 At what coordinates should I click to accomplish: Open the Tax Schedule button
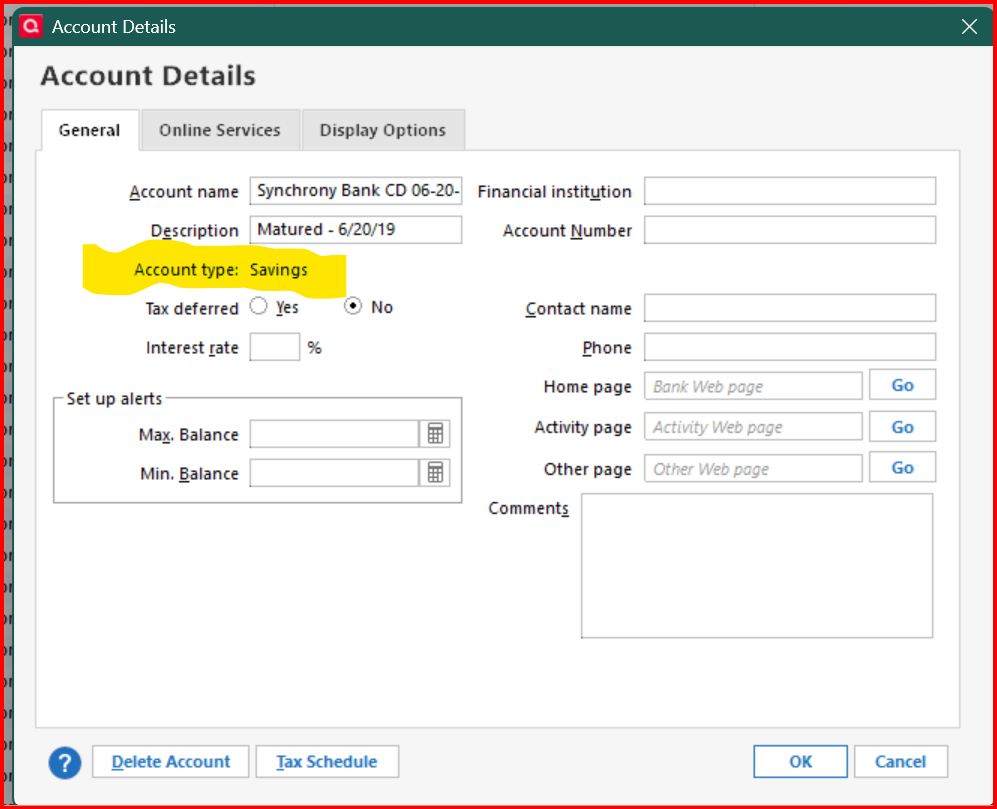(x=327, y=761)
